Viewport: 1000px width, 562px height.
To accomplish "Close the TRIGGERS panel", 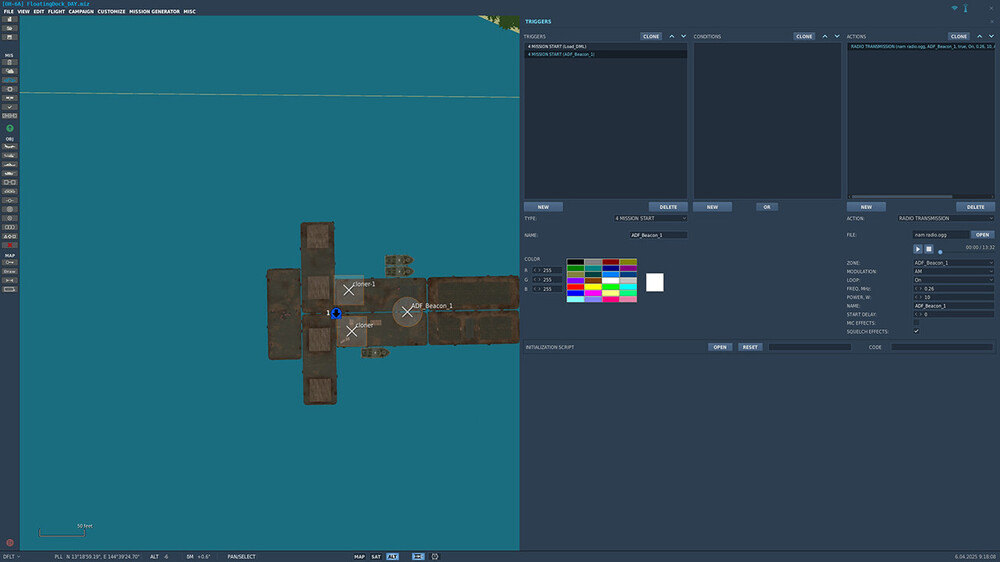I will tap(991, 22).
